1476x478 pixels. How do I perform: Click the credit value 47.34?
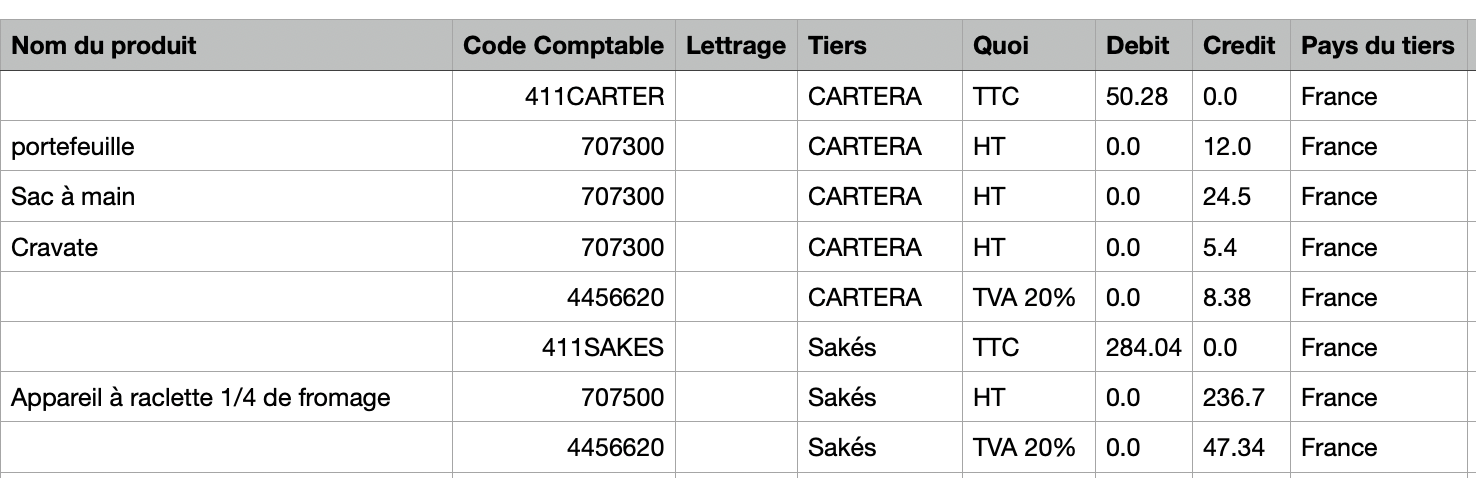click(1241, 447)
